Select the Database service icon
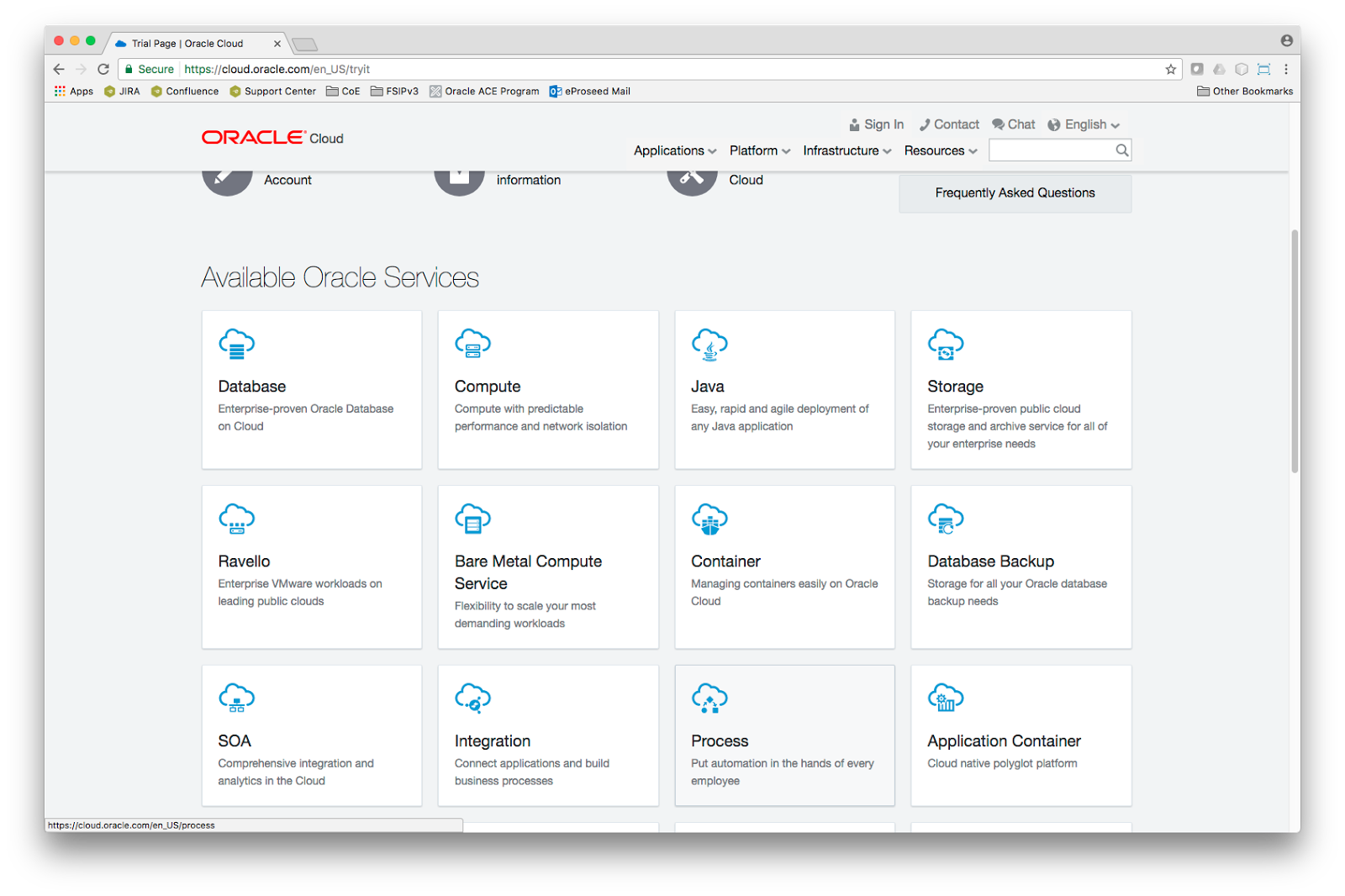Image resolution: width=1345 pixels, height=896 pixels. (x=236, y=343)
